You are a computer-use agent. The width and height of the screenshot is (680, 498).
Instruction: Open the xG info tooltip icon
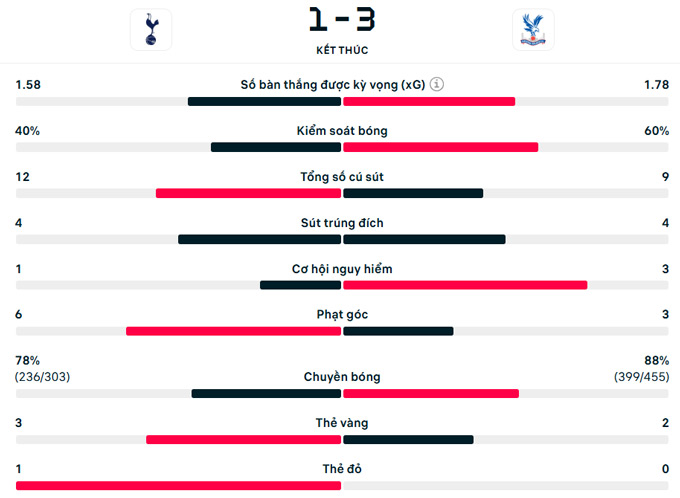pyautogui.click(x=437, y=85)
